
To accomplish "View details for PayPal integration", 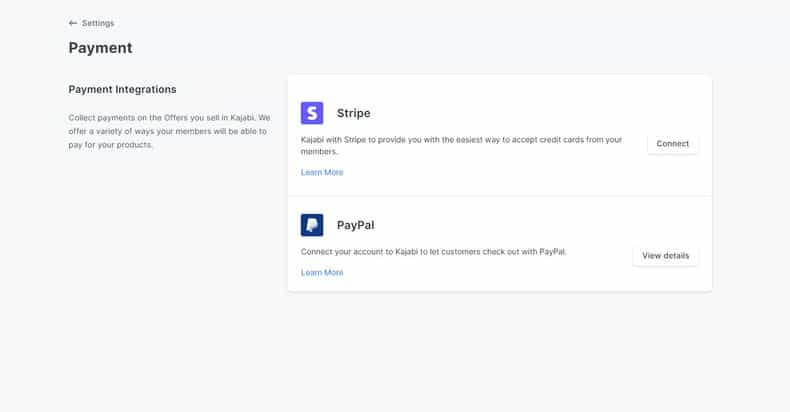I will (665, 256).
